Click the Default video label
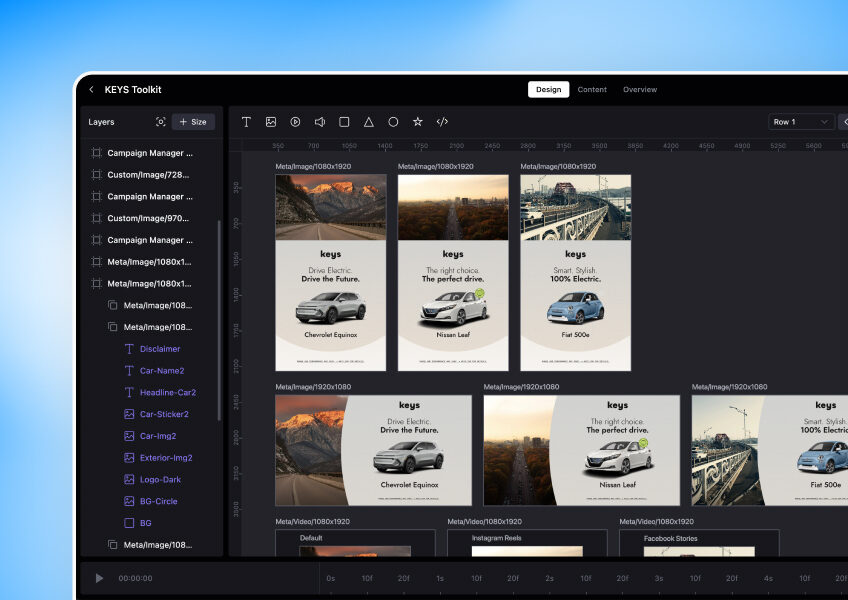This screenshot has height=600, width=848. coord(311,538)
